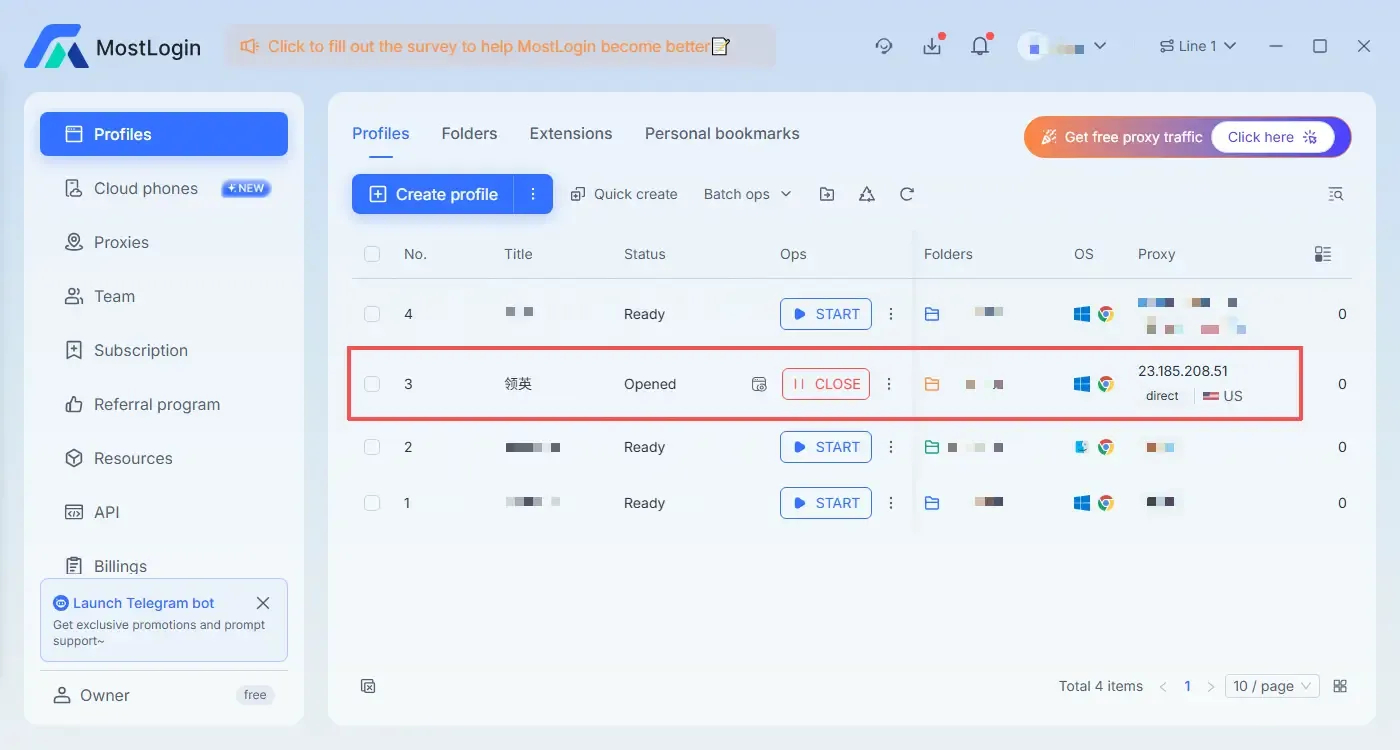1400x750 pixels.
Task: Click the folder icon on profile 3
Action: coord(932,383)
